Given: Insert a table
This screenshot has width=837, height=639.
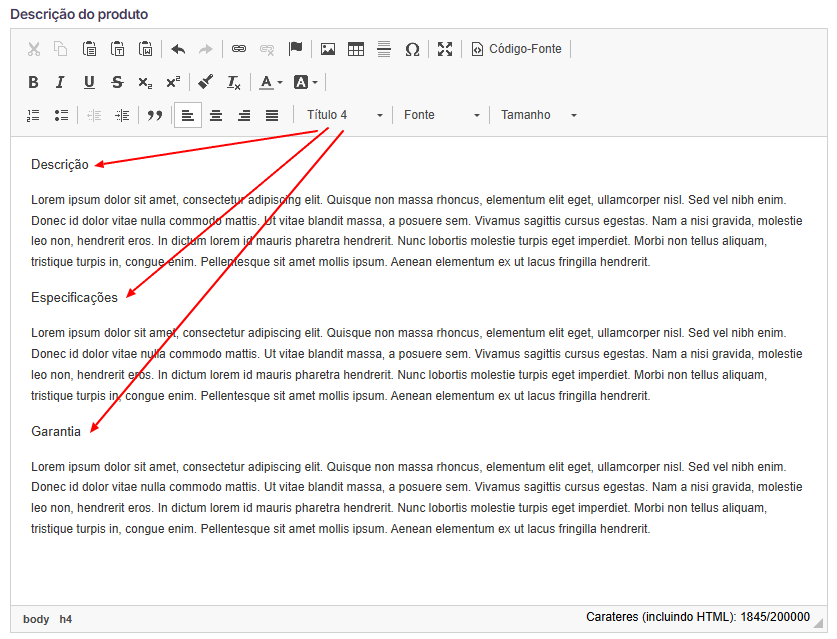Looking at the screenshot, I should tap(356, 49).
